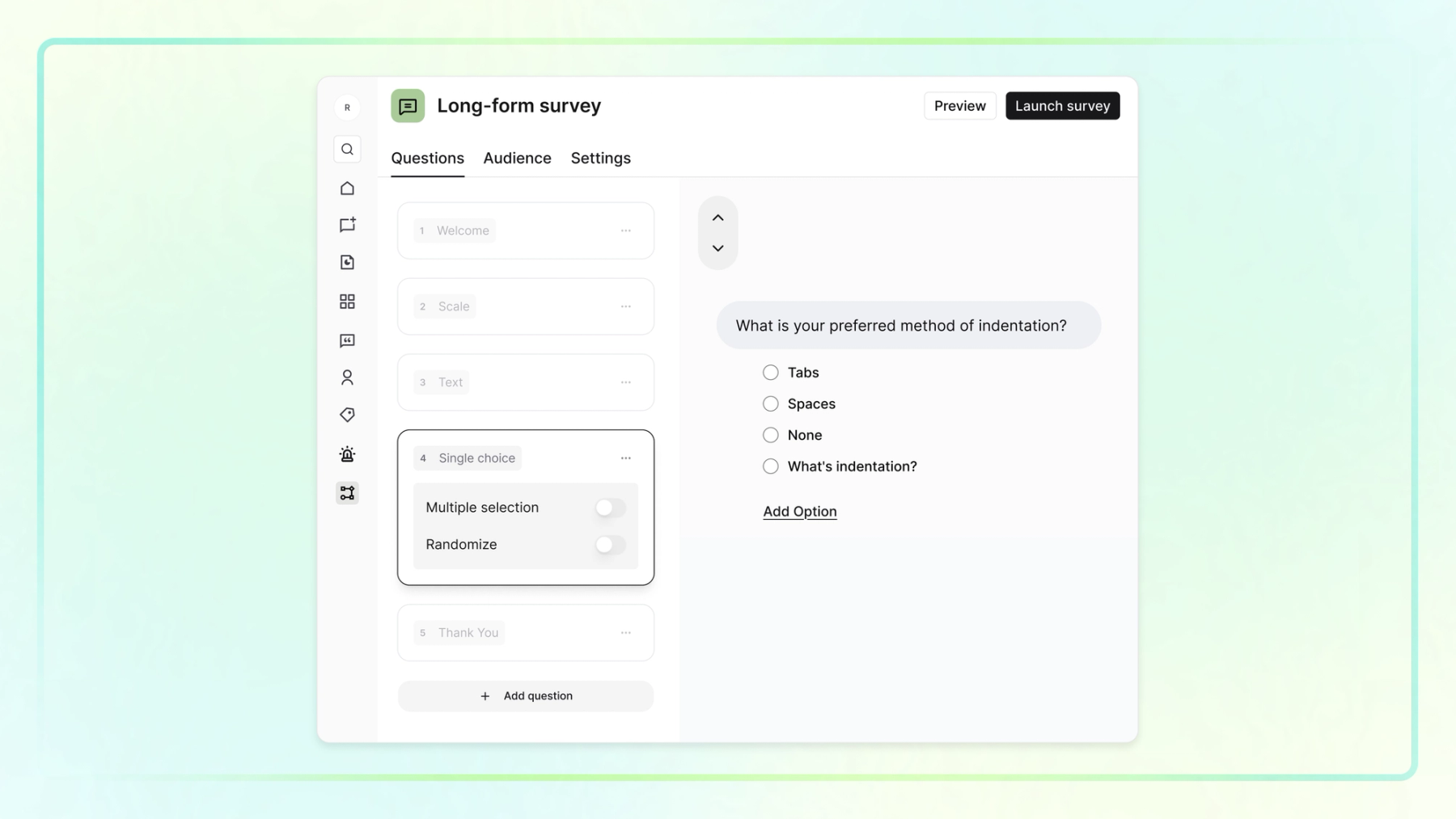Go to Home via sidebar icon

[x=347, y=188]
